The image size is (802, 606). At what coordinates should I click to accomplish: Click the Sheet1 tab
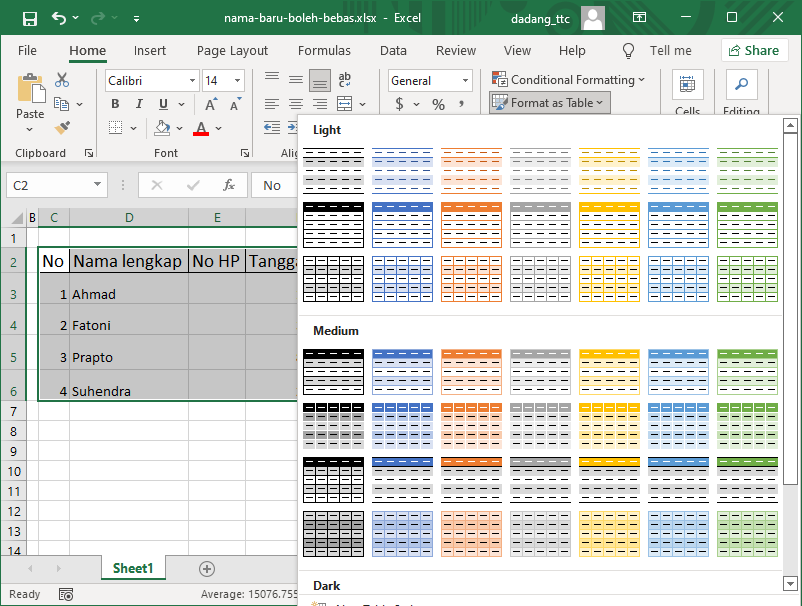(x=133, y=567)
